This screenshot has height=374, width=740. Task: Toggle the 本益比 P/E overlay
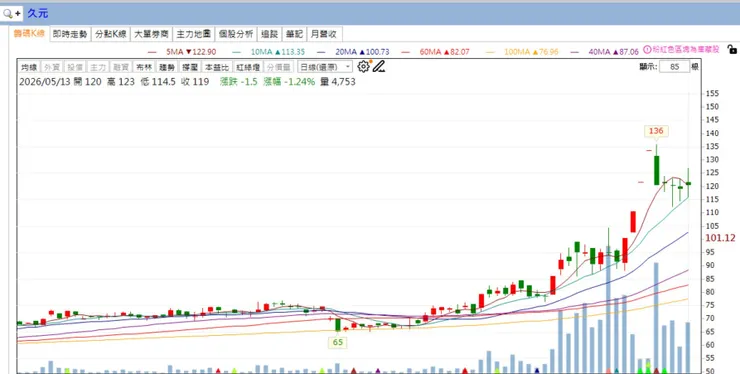coord(217,67)
